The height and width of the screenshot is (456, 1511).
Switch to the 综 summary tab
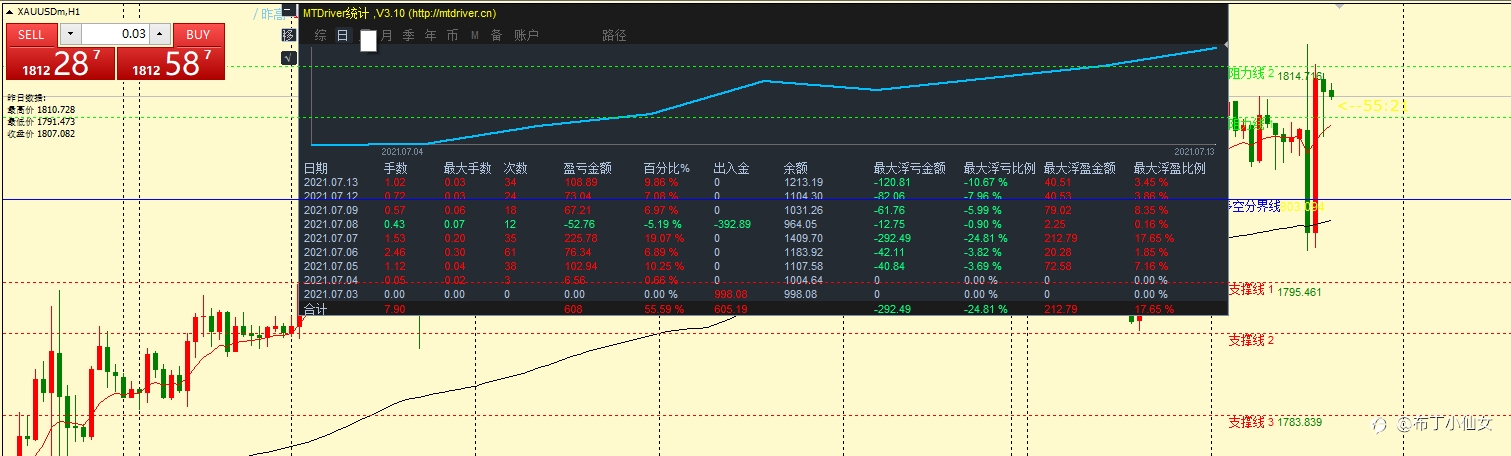coord(320,35)
